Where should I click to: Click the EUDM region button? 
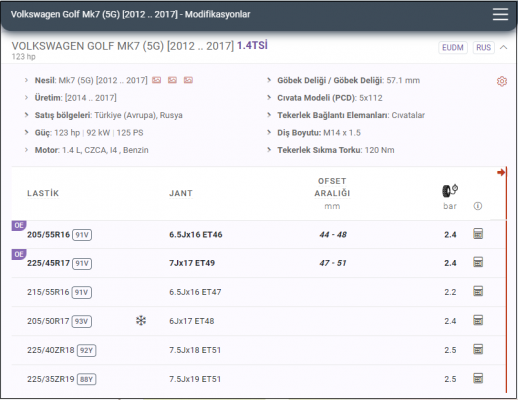(x=453, y=47)
